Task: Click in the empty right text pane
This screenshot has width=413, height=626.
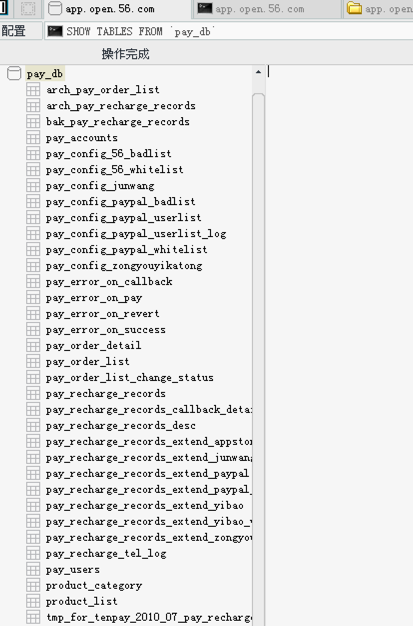Action: click(x=340, y=345)
